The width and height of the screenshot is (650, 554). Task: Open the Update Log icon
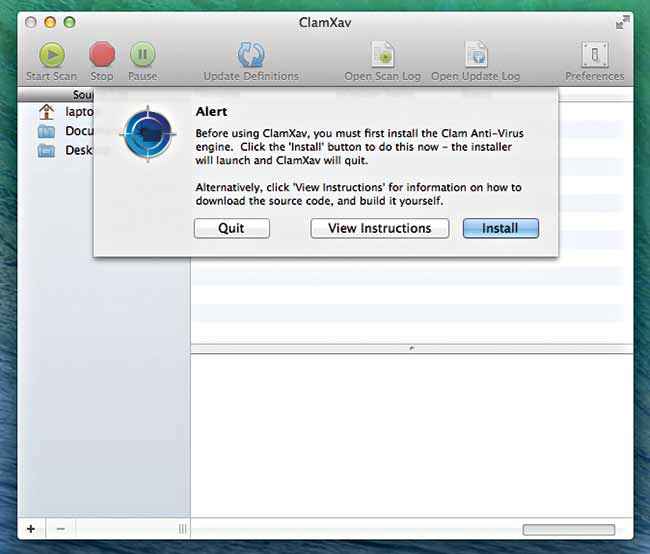tap(476, 54)
